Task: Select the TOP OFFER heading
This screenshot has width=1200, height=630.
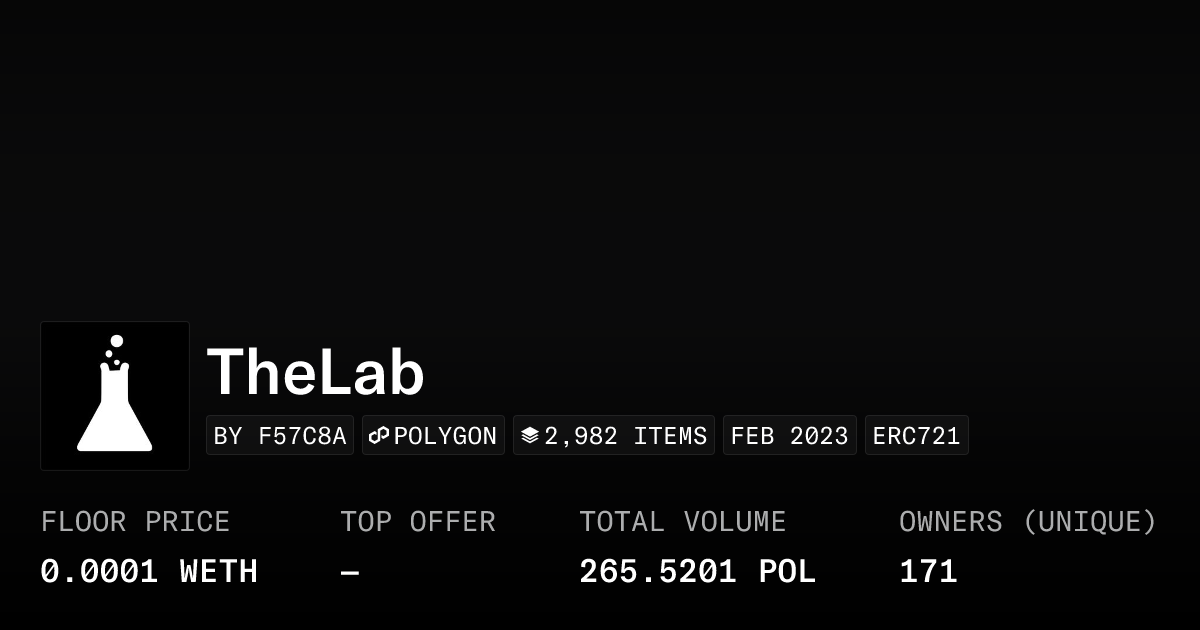Action: (418, 522)
